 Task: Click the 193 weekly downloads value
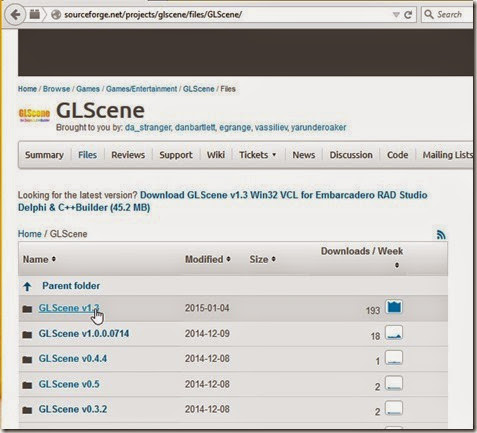pyautogui.click(x=373, y=311)
